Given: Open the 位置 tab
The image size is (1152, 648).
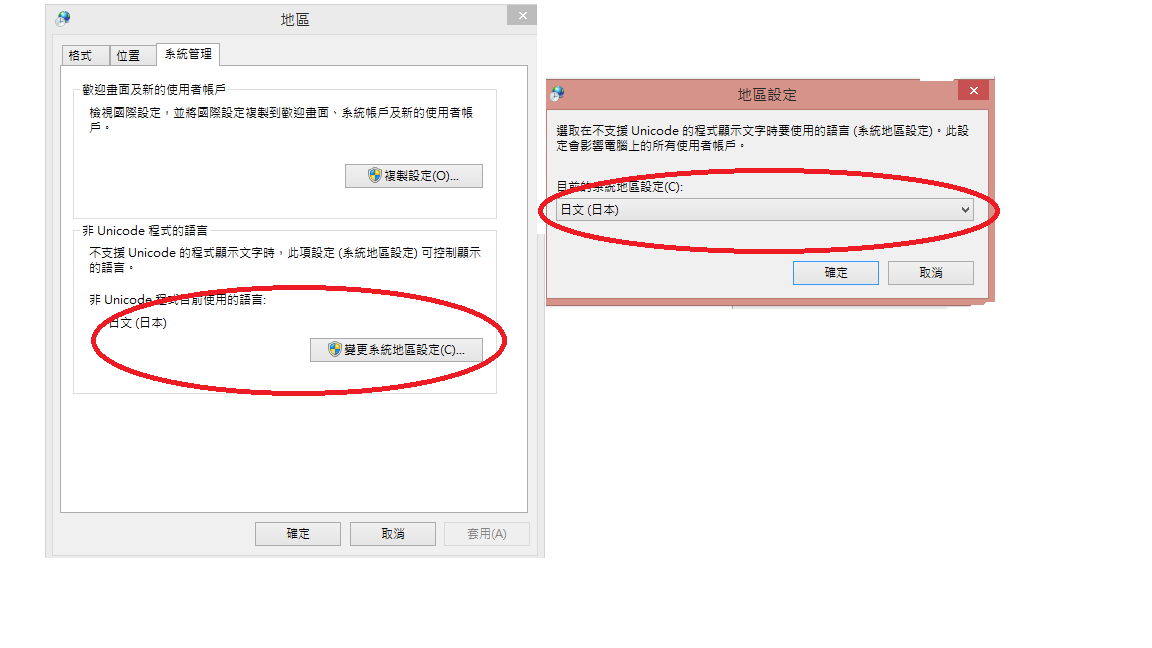Looking at the screenshot, I should tap(128, 55).
